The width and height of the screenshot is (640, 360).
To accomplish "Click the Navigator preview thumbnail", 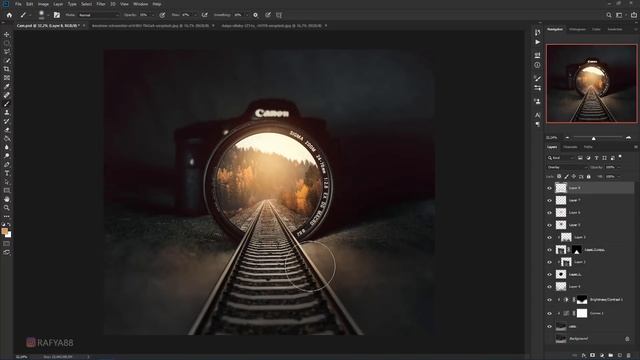I will (x=591, y=84).
